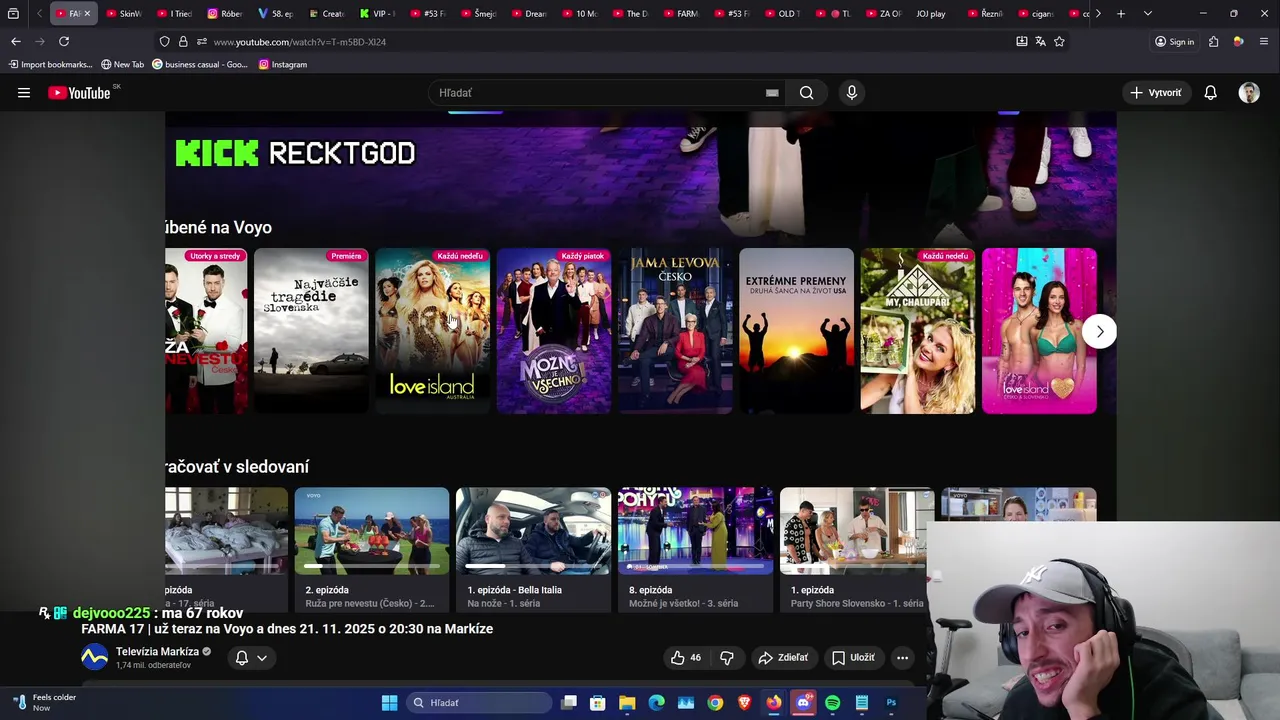Open the on-screen keyboard icon in search box
Image resolution: width=1280 pixels, height=720 pixels.
[x=772, y=93]
